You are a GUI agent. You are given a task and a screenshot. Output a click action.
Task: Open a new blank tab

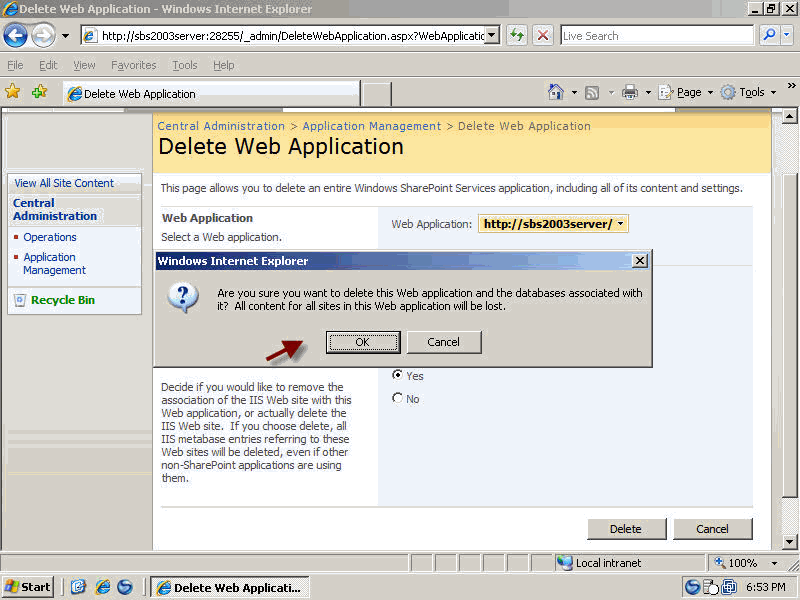pyautogui.click(x=376, y=95)
